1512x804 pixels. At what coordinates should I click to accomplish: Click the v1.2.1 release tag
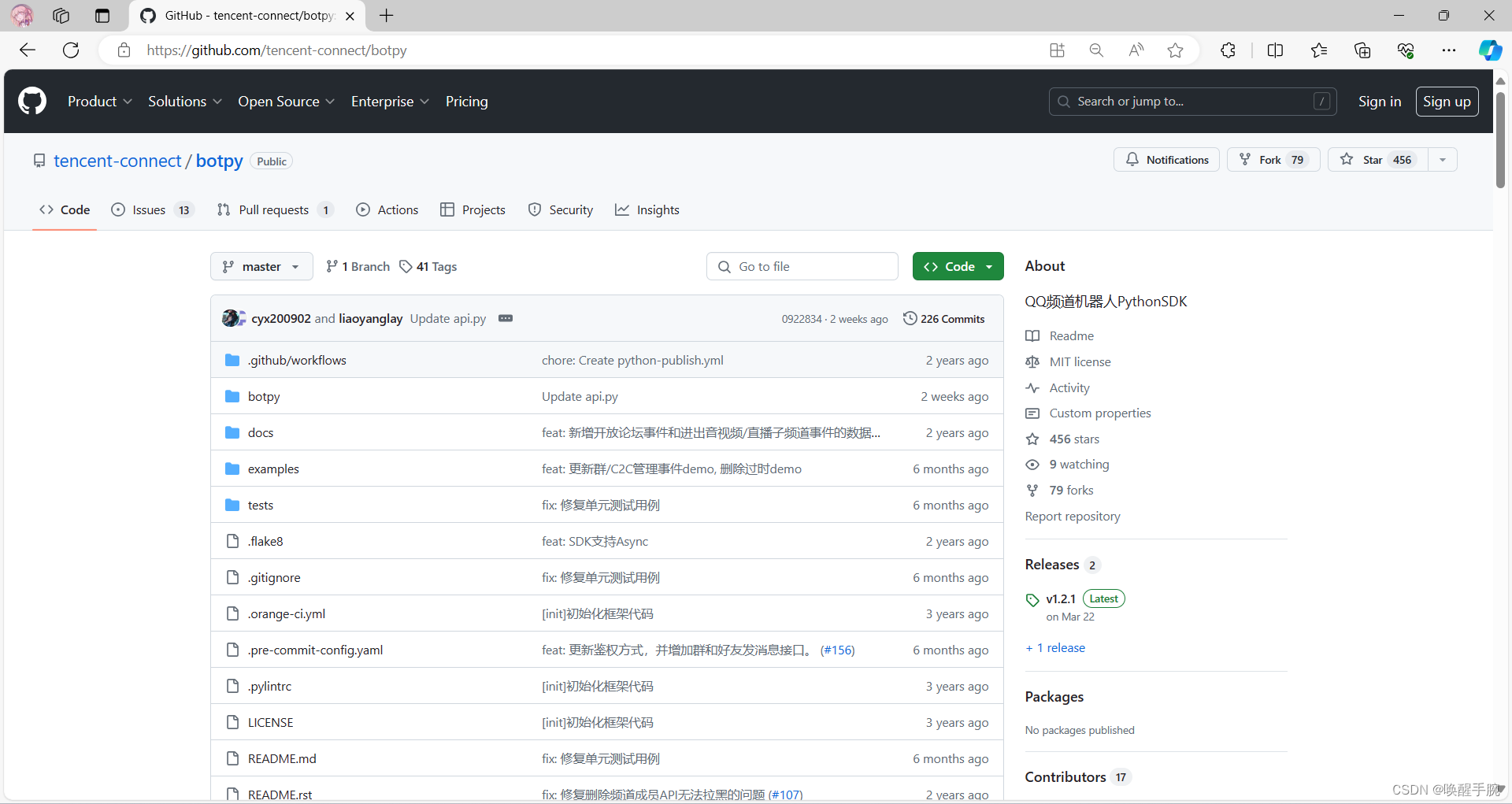coord(1061,598)
